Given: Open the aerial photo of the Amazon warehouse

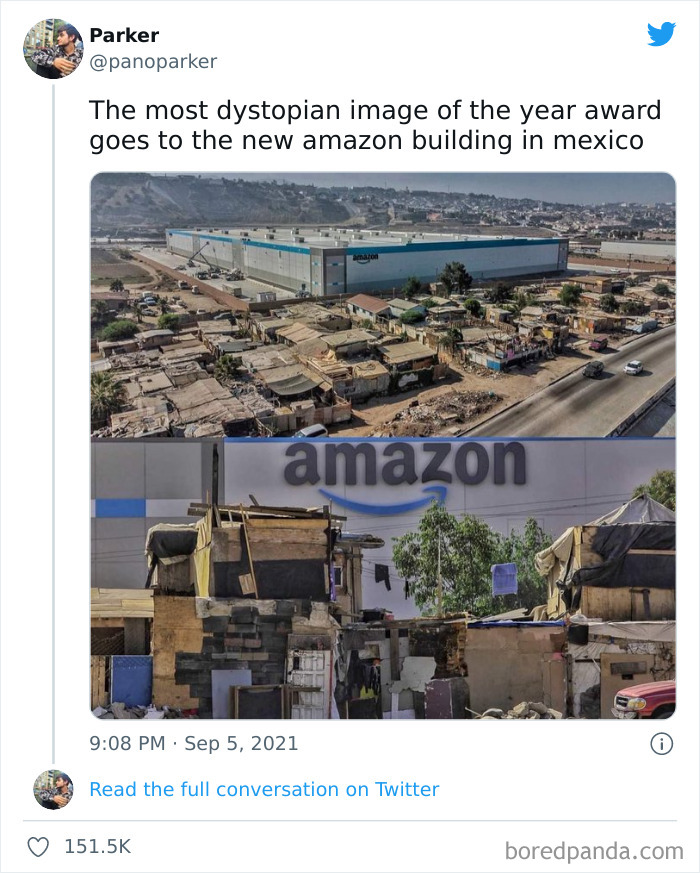Looking at the screenshot, I should tap(383, 305).
